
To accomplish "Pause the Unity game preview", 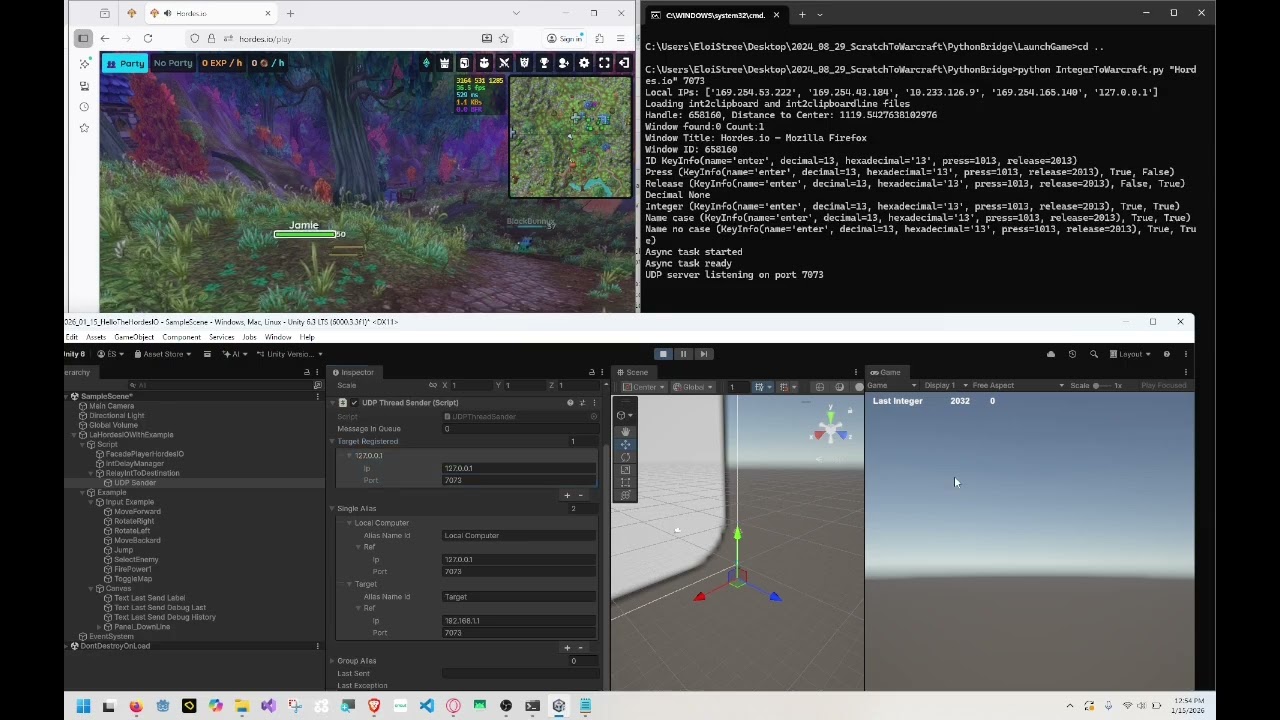I will [x=683, y=354].
